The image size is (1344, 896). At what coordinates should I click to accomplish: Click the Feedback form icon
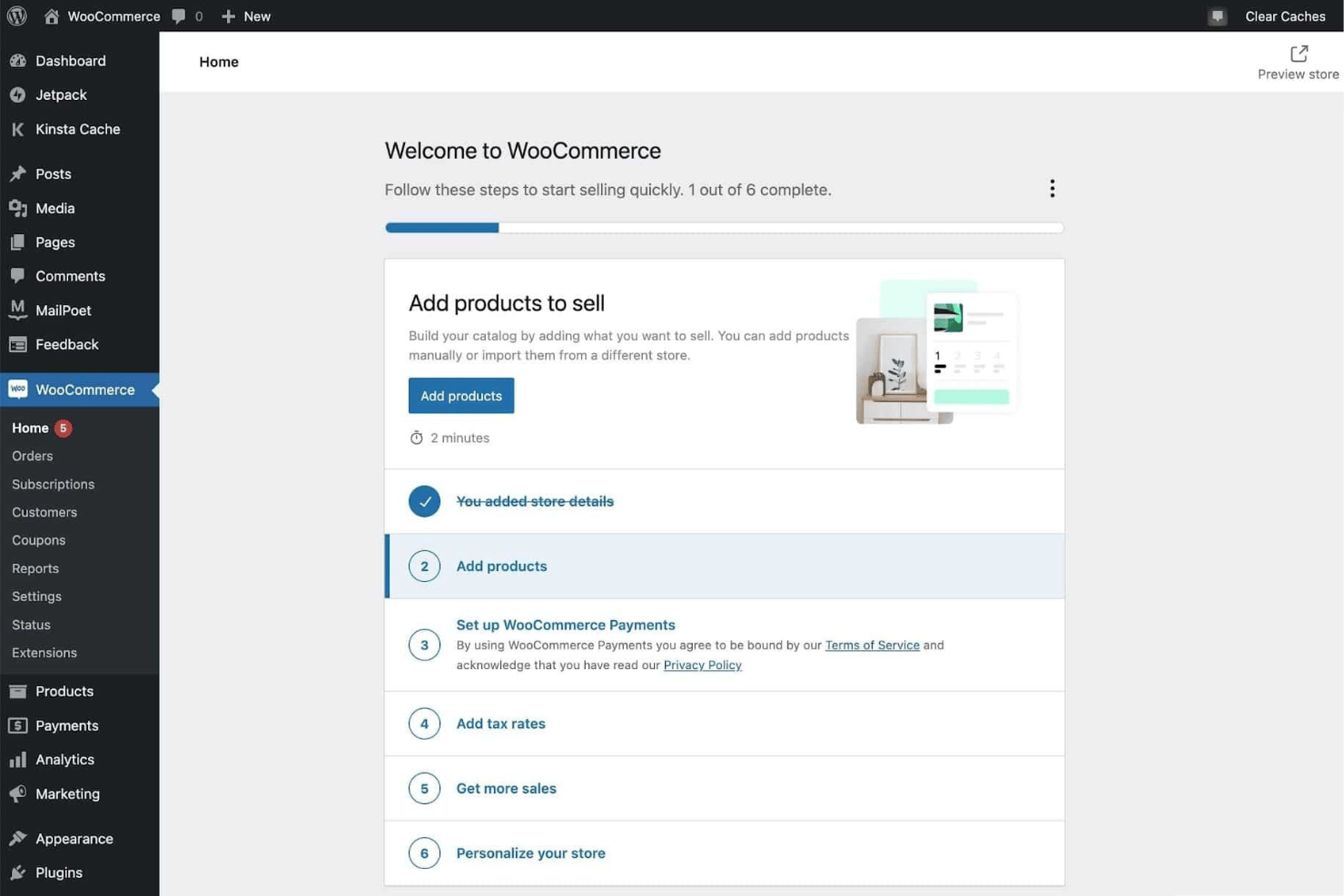(17, 344)
